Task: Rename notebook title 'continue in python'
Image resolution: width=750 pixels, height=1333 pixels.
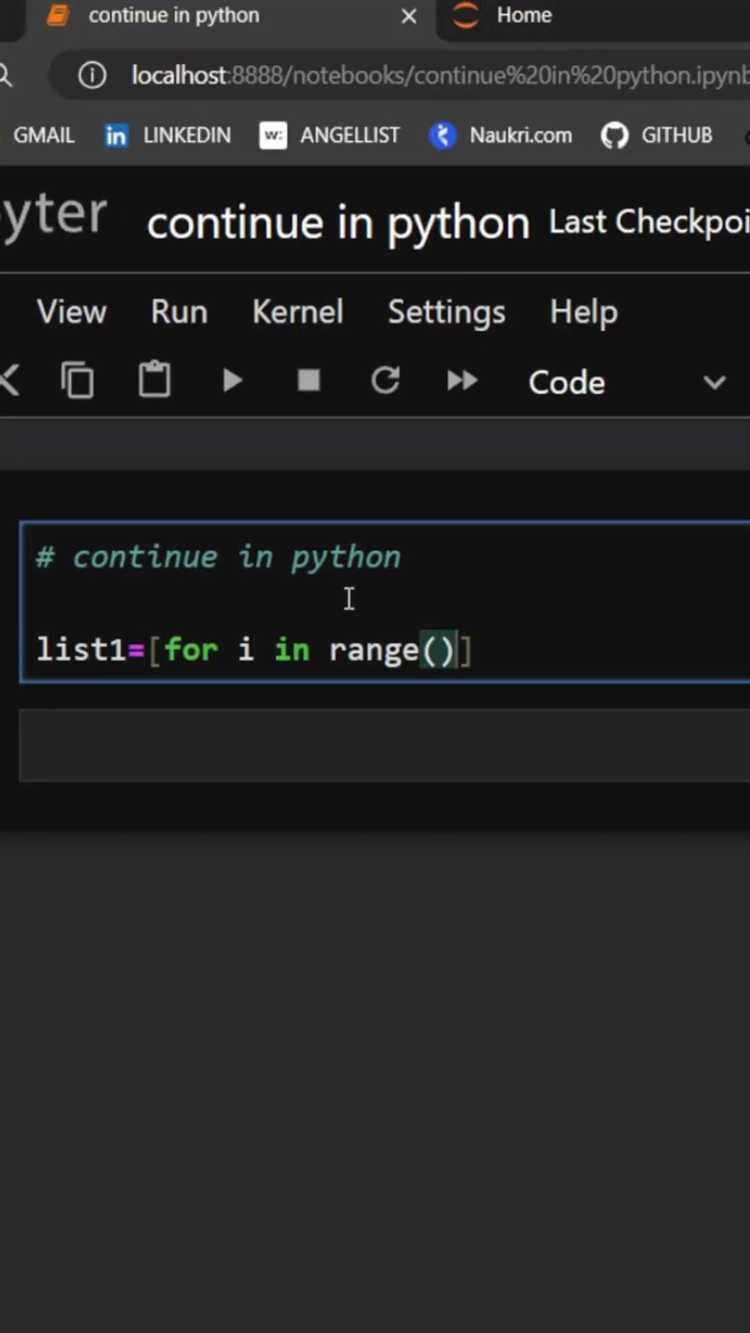Action: click(338, 223)
